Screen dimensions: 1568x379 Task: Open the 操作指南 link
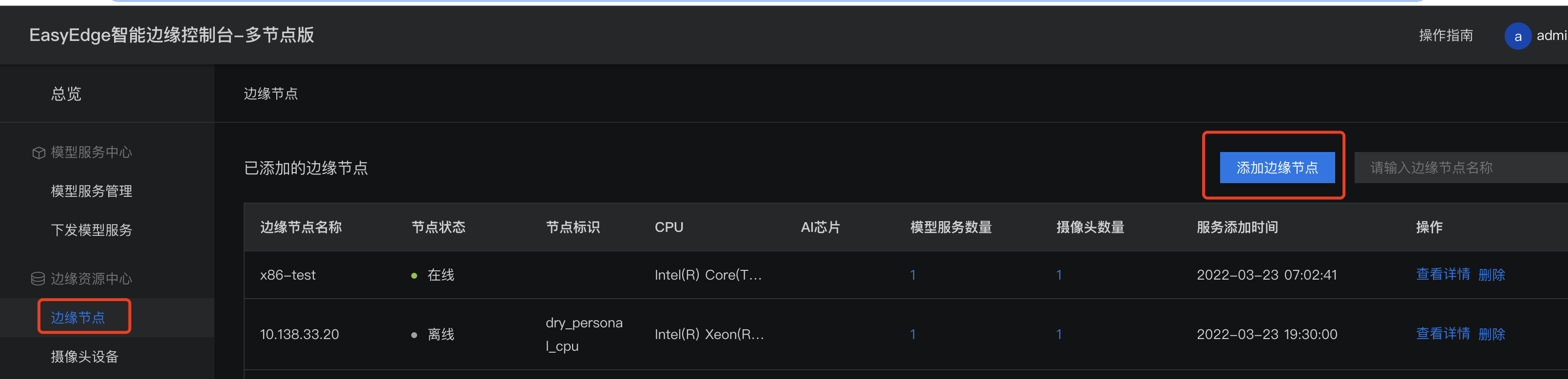click(1446, 35)
